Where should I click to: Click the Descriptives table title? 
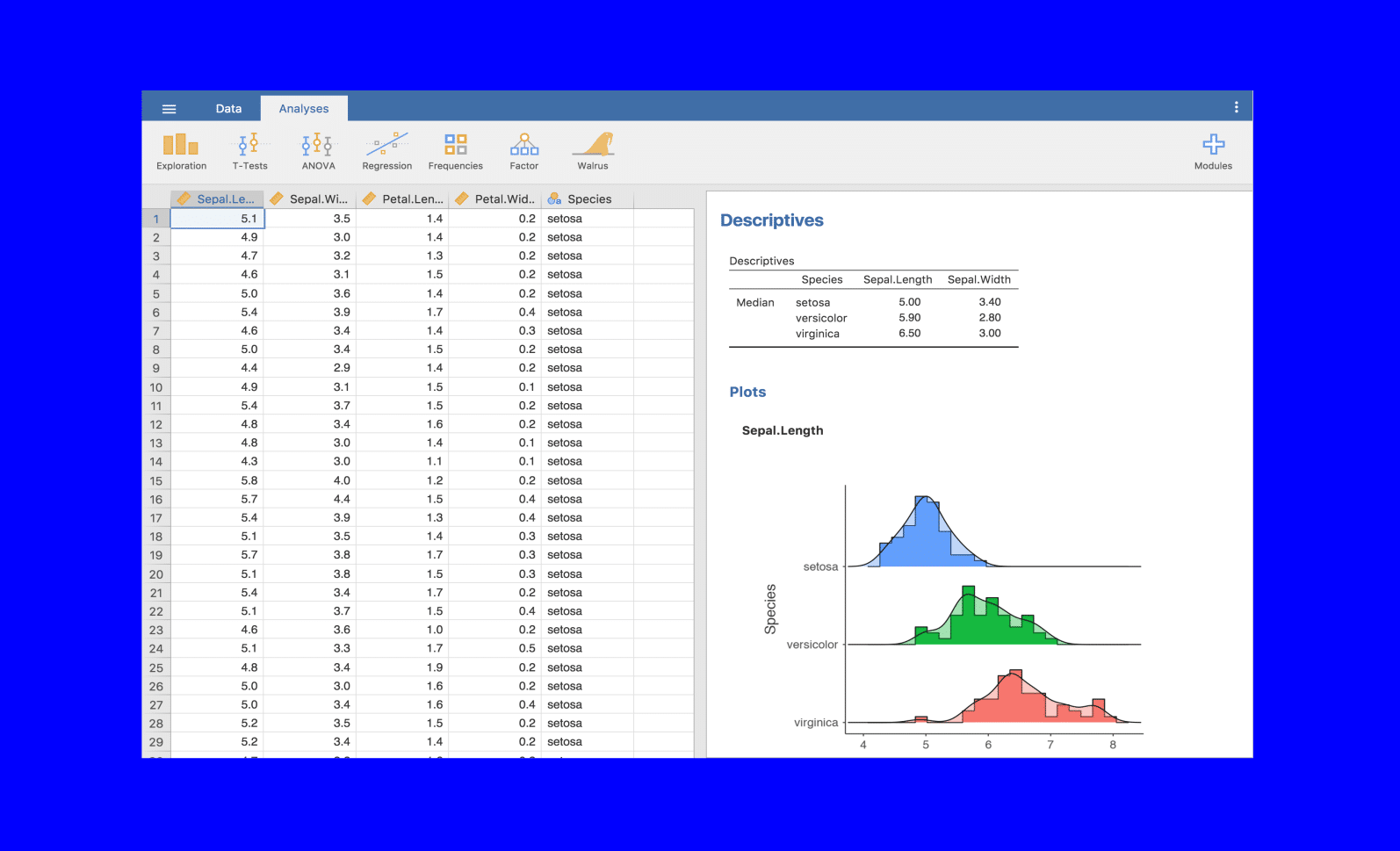tap(761, 261)
